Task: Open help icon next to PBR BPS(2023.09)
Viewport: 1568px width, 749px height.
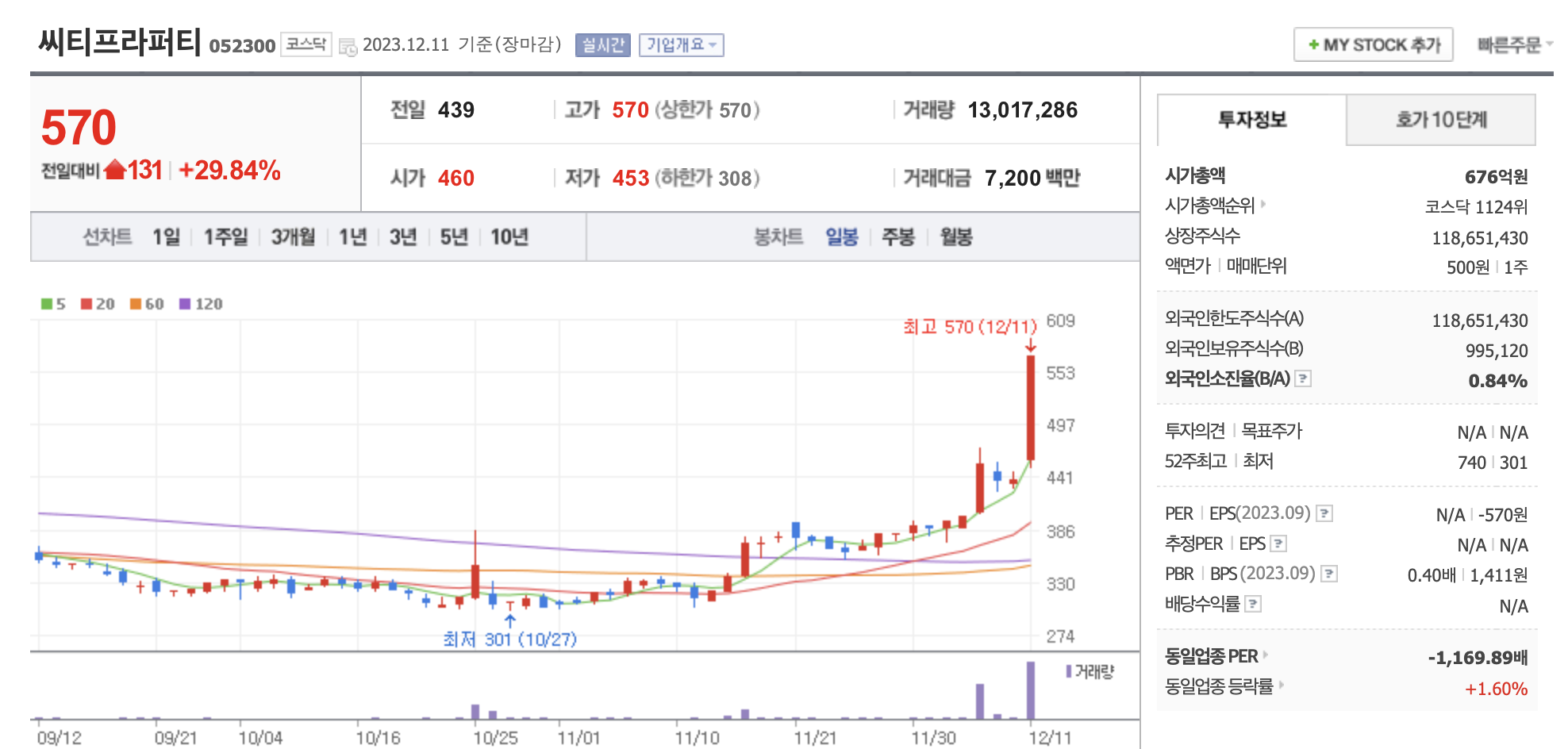Action: point(1330,574)
